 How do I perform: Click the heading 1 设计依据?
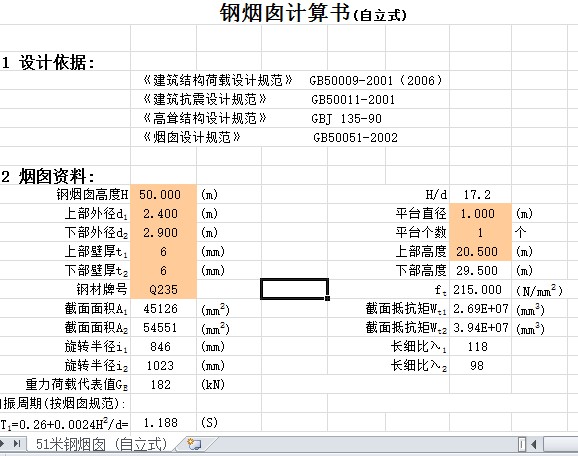click(48, 62)
